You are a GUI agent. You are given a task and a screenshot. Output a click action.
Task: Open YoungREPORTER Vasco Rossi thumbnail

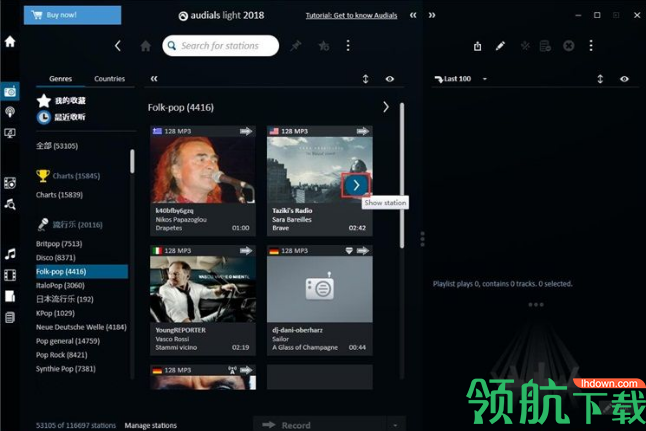pos(203,289)
